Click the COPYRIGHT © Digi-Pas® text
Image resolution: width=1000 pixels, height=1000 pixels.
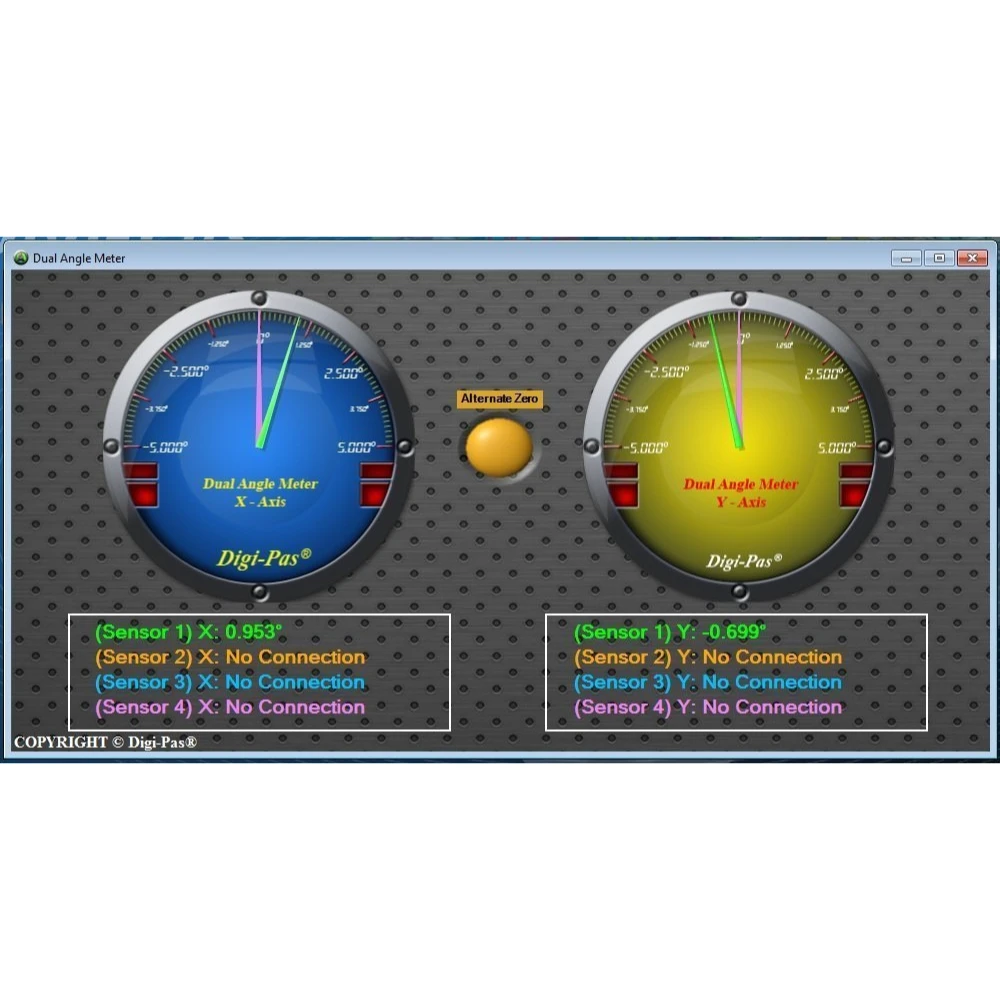point(105,742)
